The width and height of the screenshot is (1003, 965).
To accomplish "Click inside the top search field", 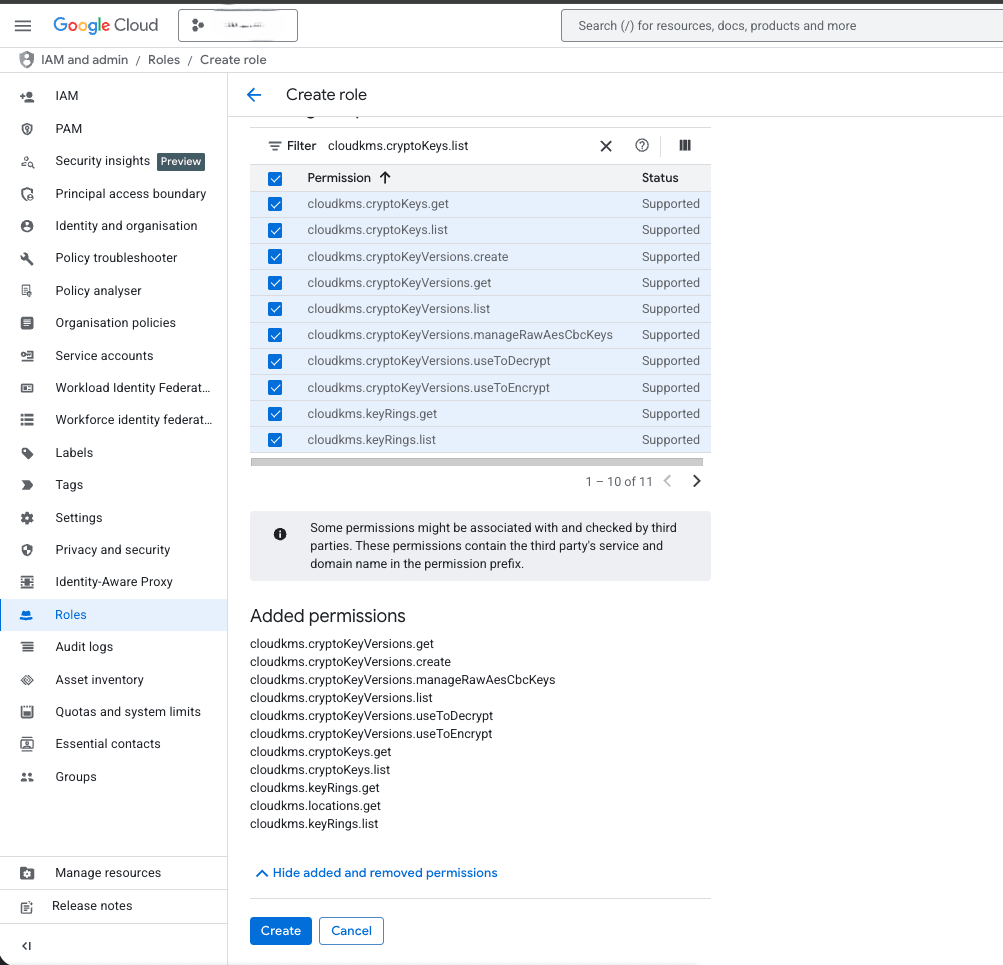I will pyautogui.click(x=780, y=25).
